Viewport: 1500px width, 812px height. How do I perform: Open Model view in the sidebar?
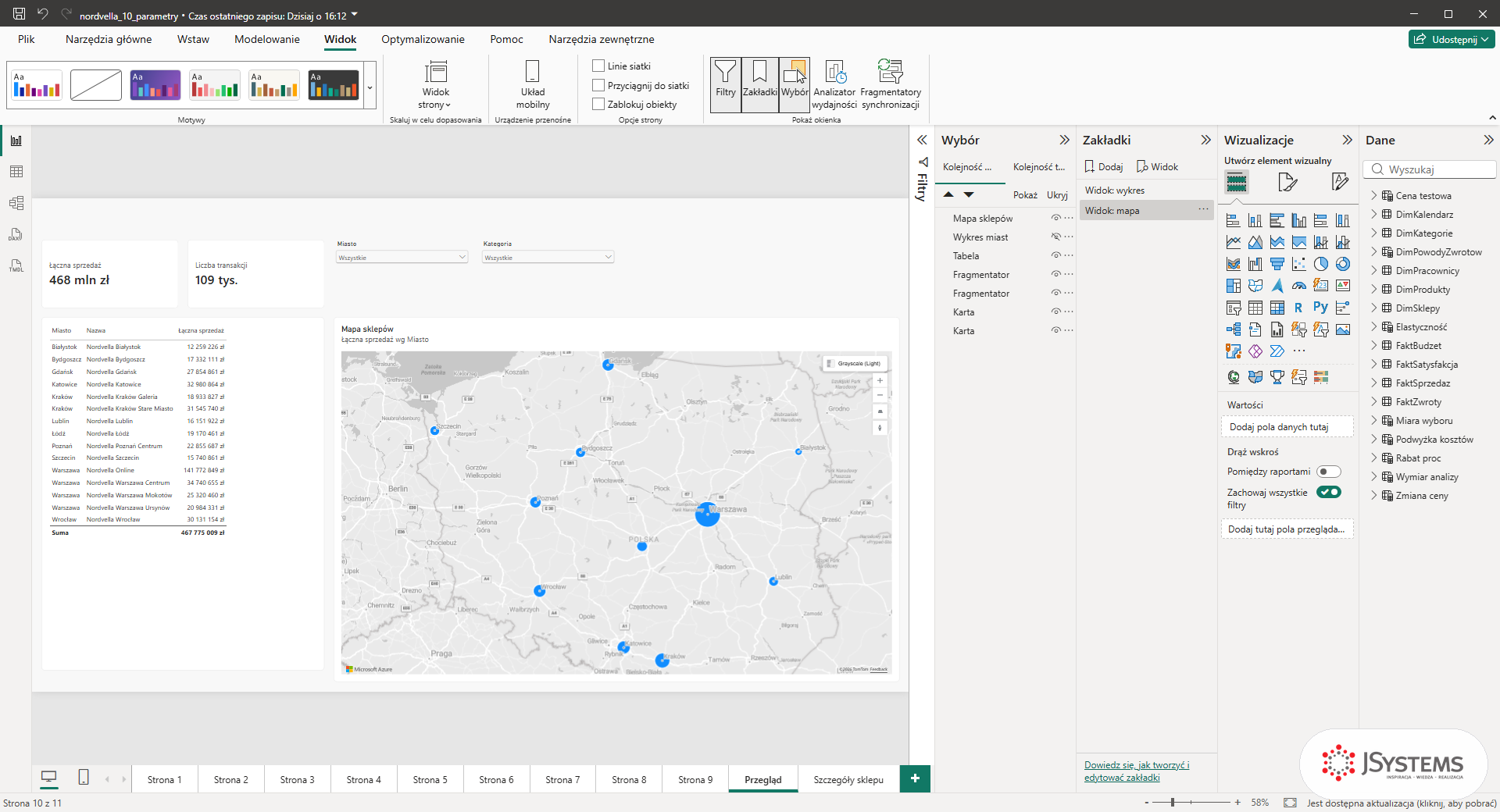(x=16, y=203)
